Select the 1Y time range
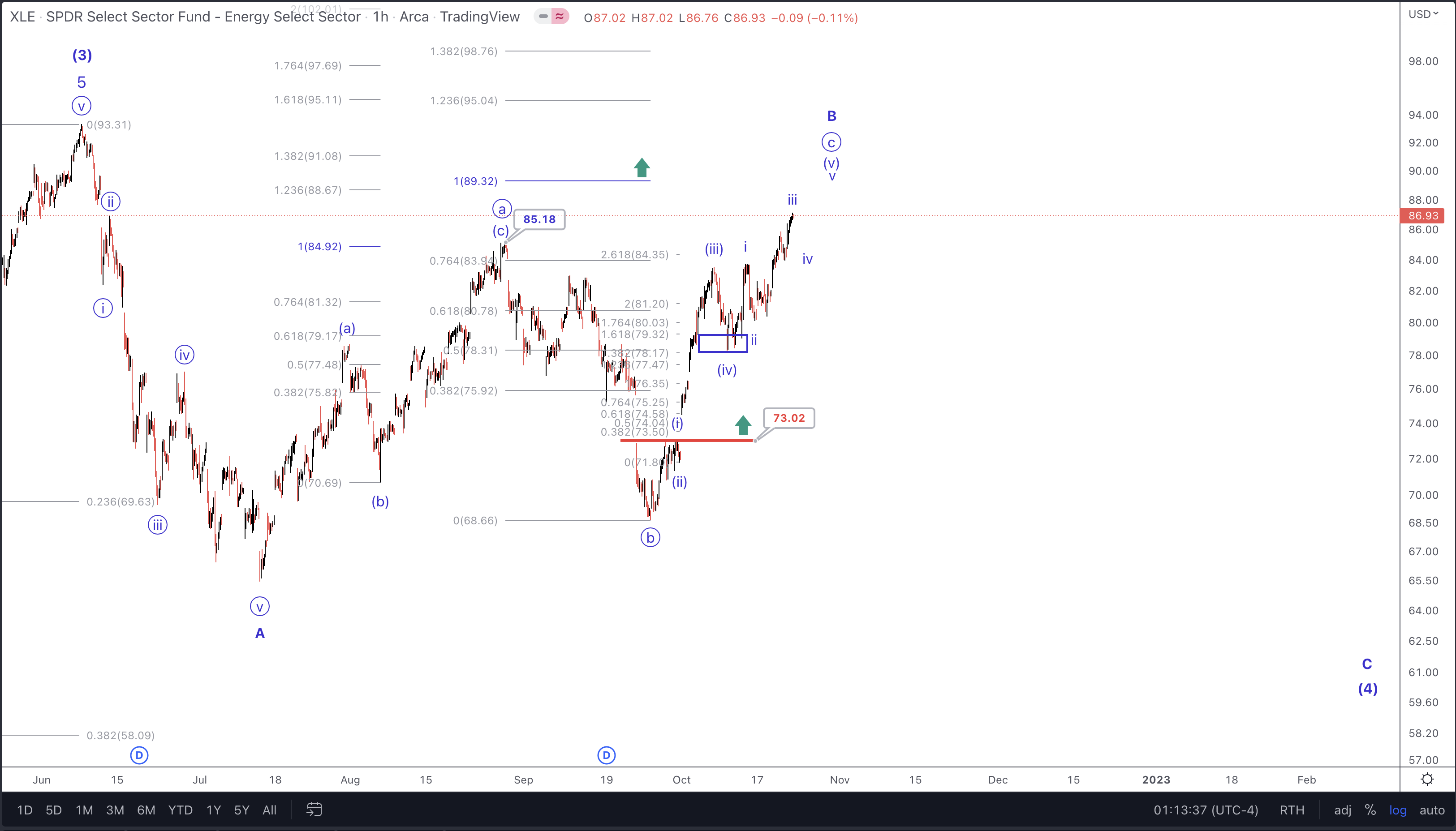The image size is (1456, 831). (214, 810)
